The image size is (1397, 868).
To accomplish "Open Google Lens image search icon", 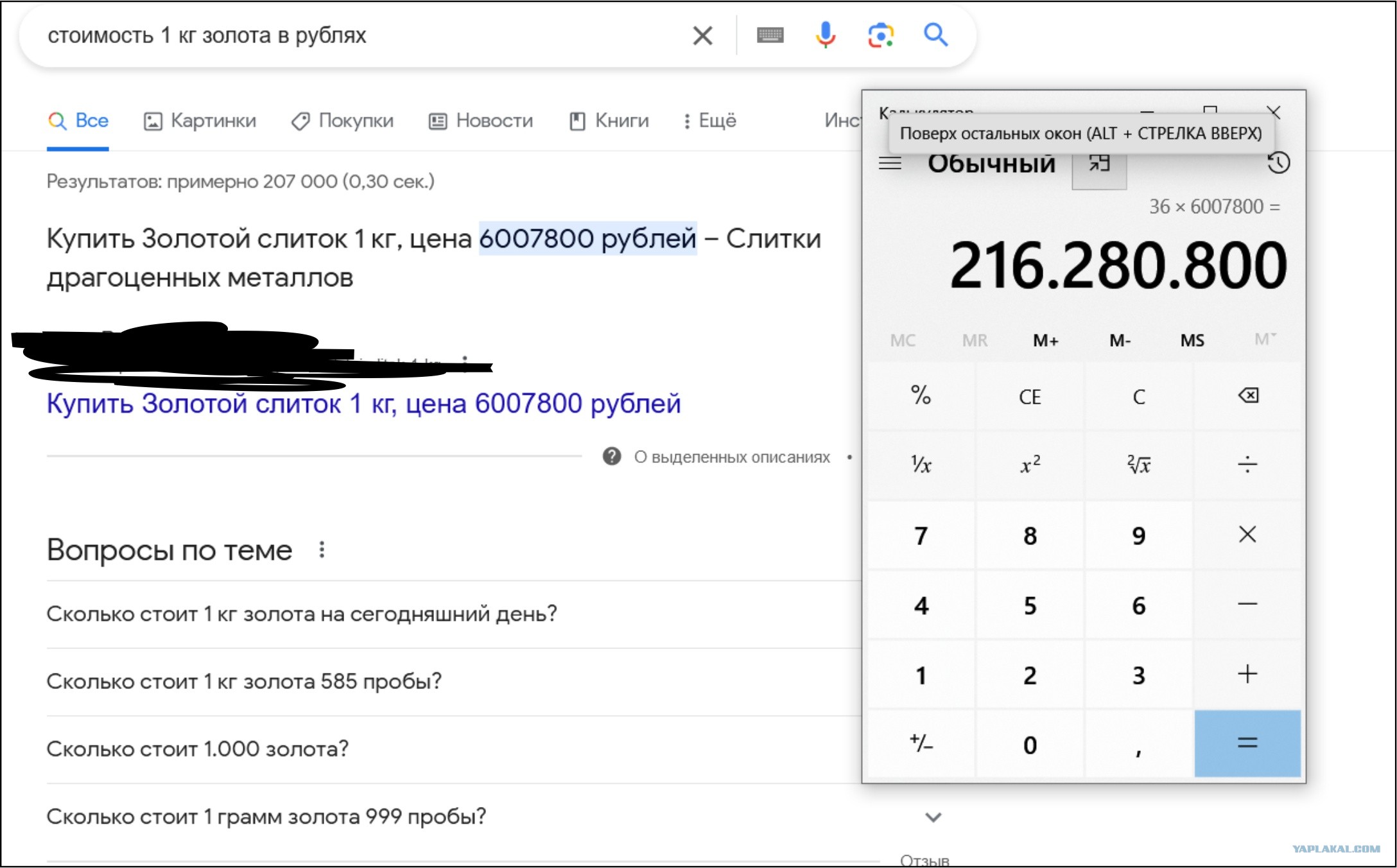I will coord(881,35).
